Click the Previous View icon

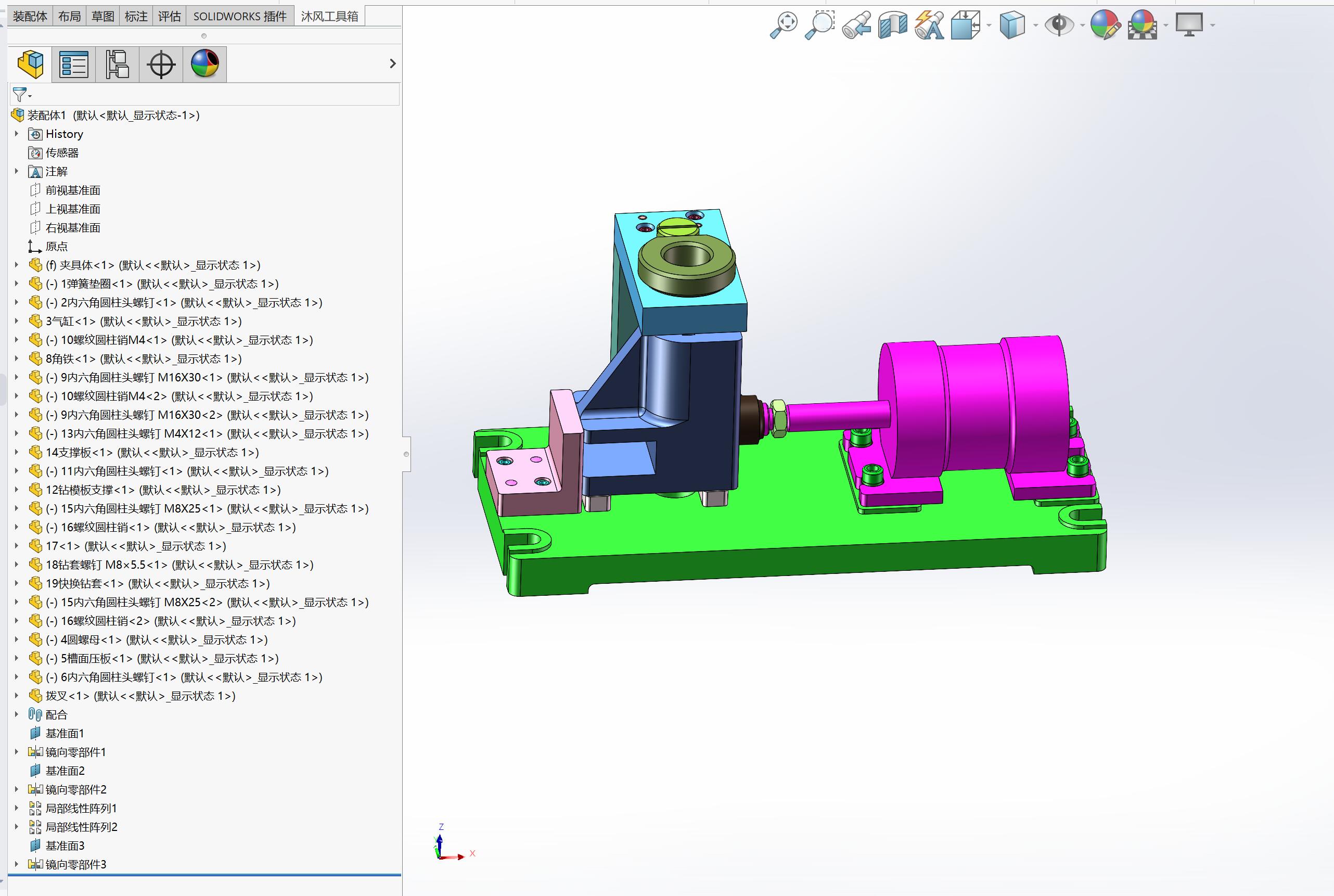click(x=856, y=25)
